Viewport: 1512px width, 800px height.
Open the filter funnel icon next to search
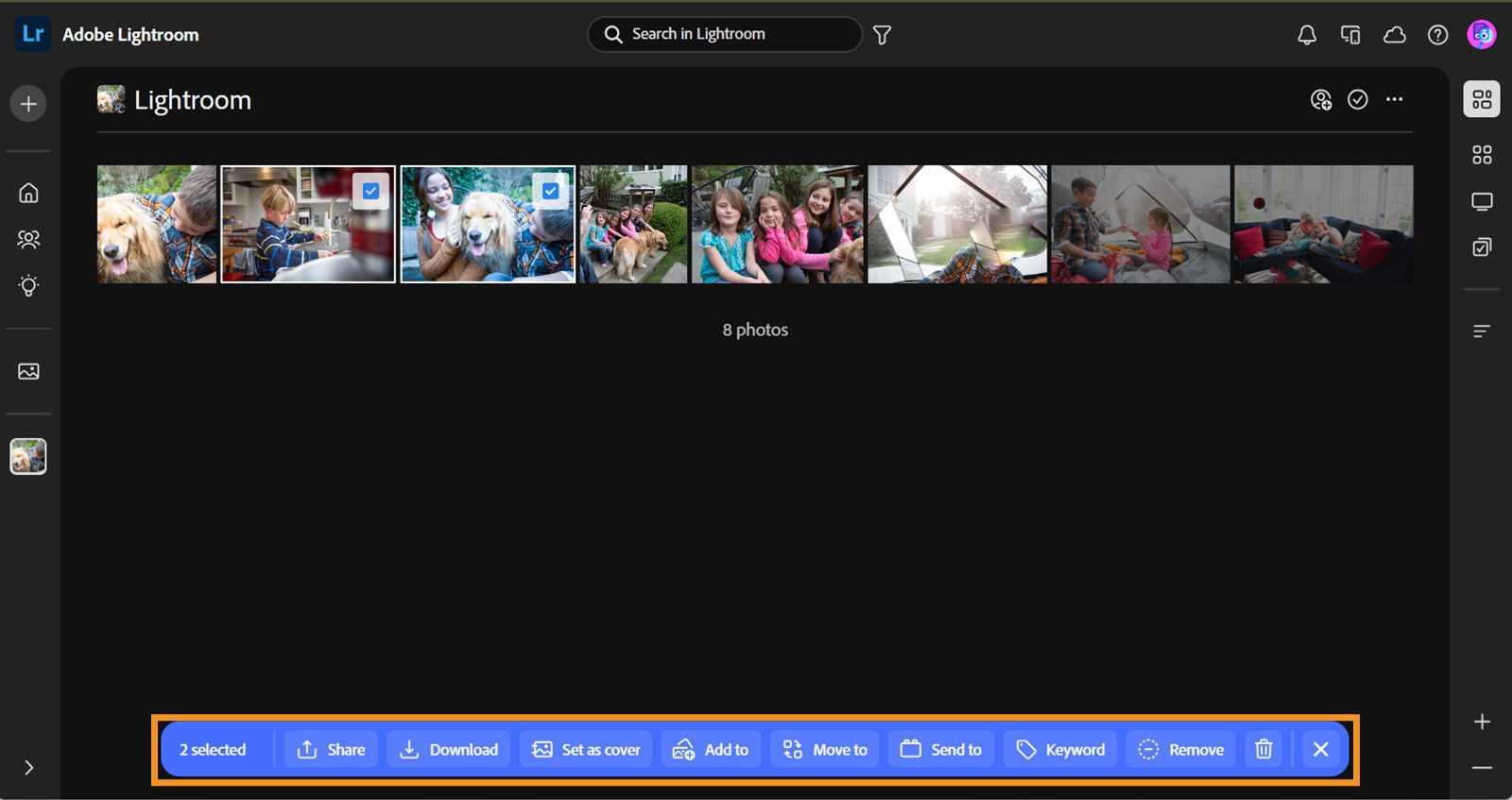point(882,35)
